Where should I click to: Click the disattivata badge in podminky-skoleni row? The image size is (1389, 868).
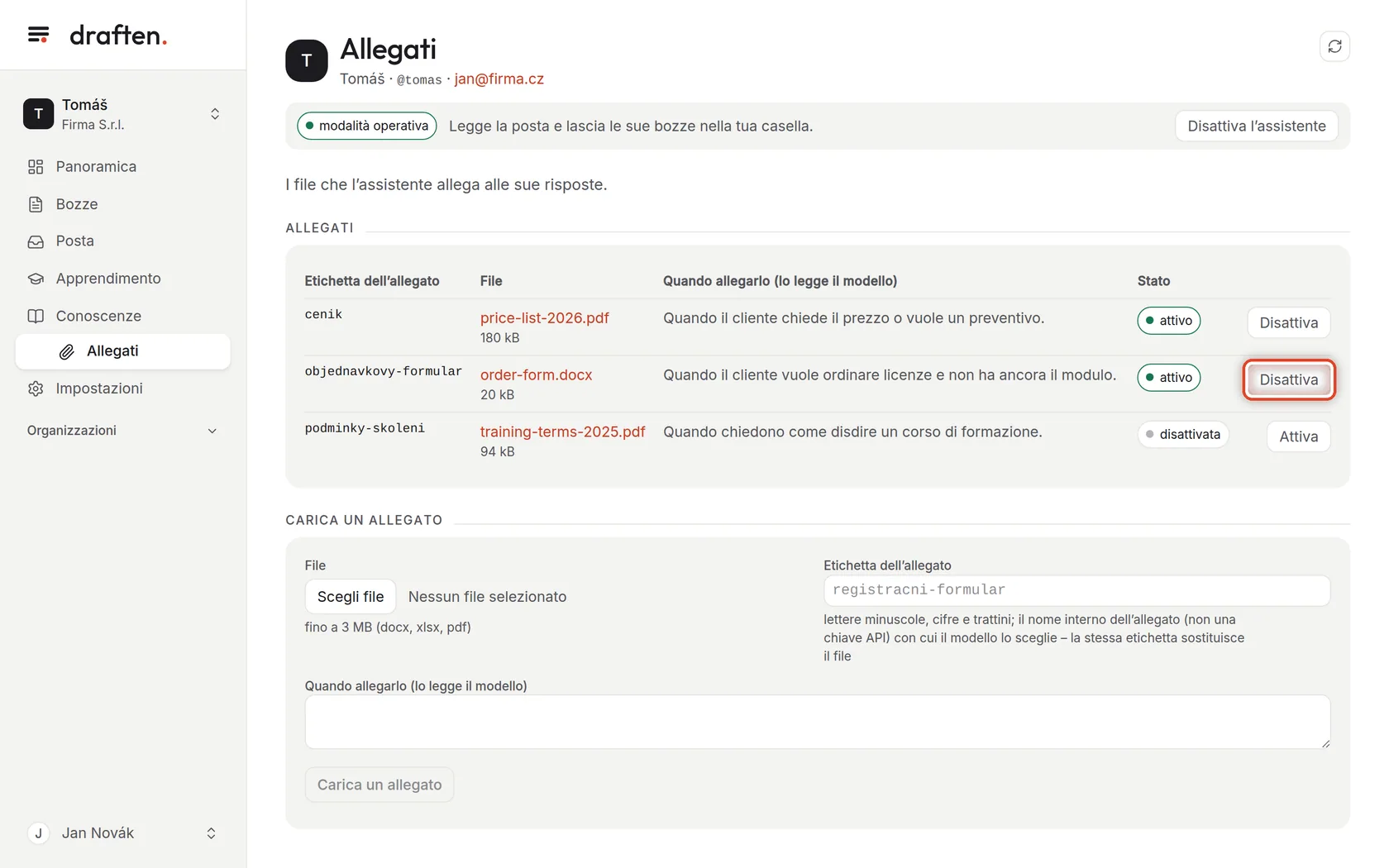tap(1183, 435)
